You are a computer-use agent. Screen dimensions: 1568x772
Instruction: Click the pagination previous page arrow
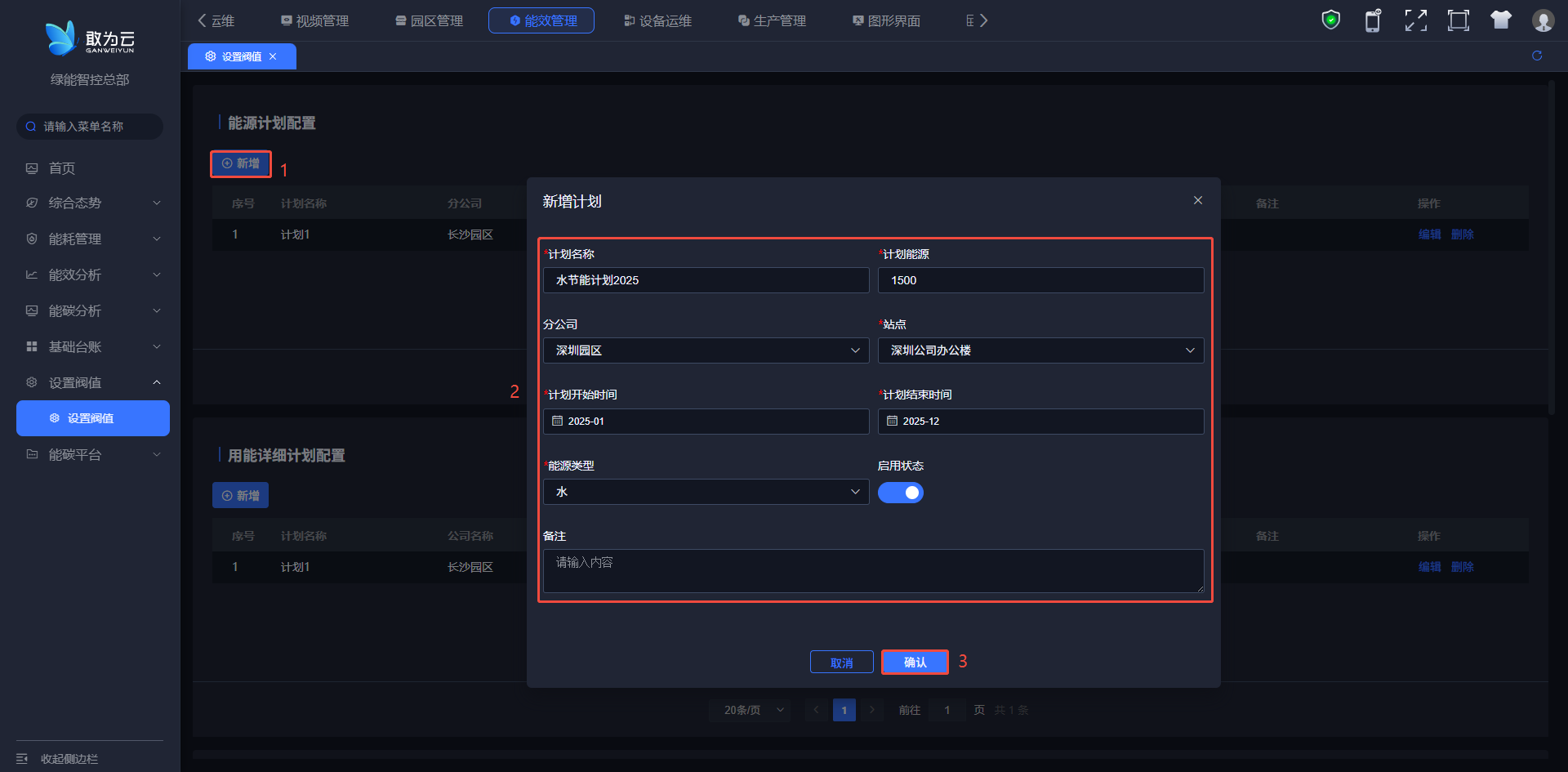click(817, 710)
